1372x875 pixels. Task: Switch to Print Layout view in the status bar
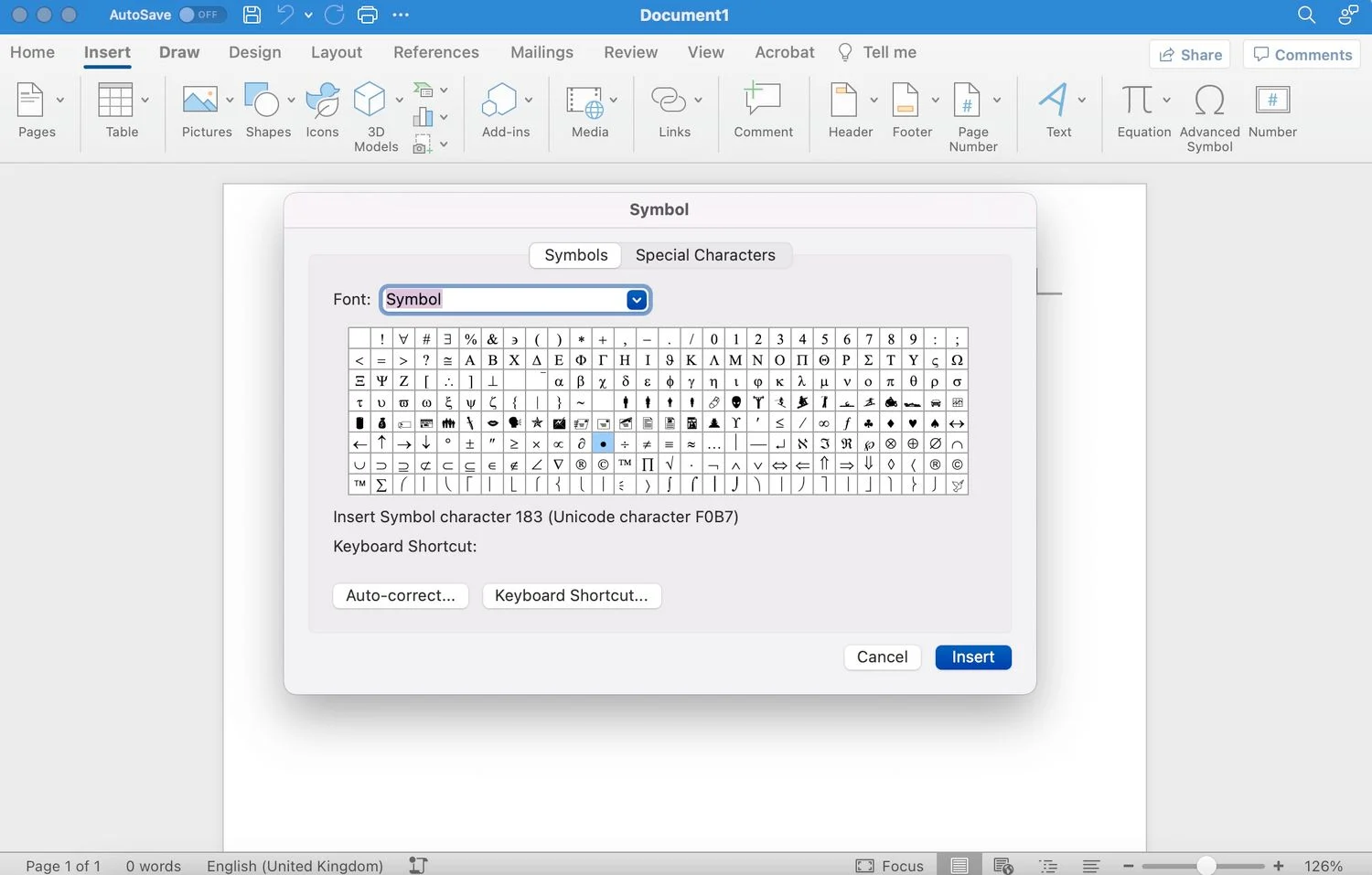pyautogui.click(x=959, y=866)
